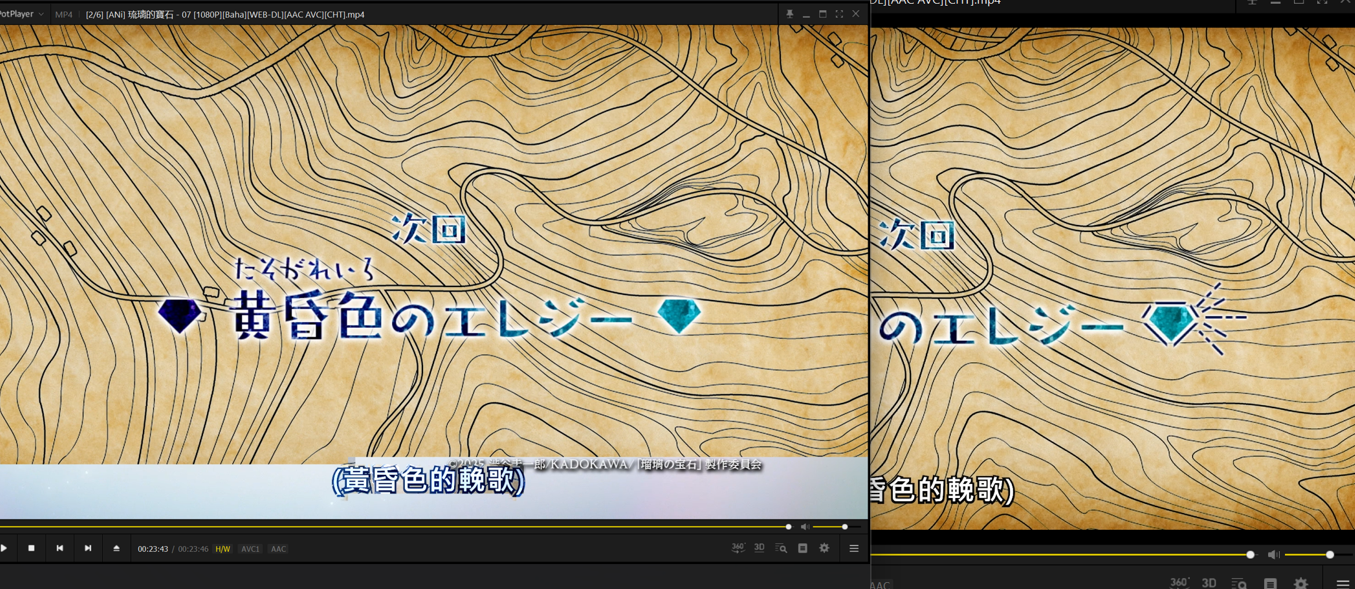Click the MP4 format label in title bar

coord(64,15)
